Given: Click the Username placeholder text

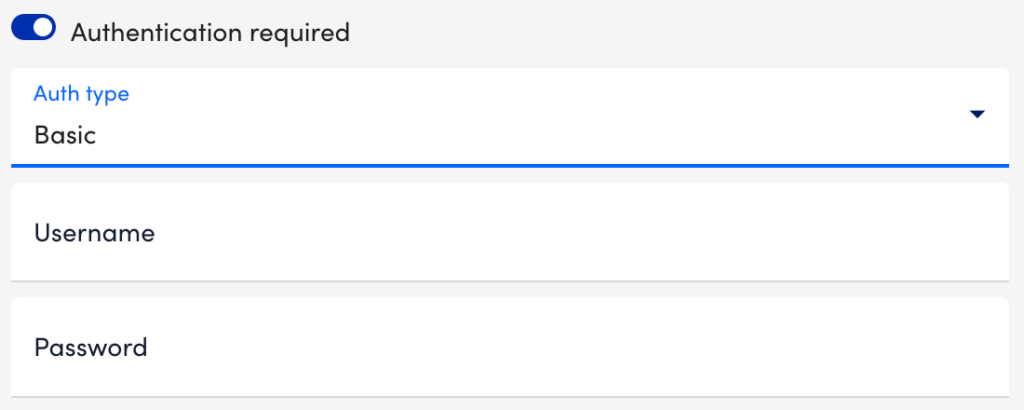Looking at the screenshot, I should [94, 233].
